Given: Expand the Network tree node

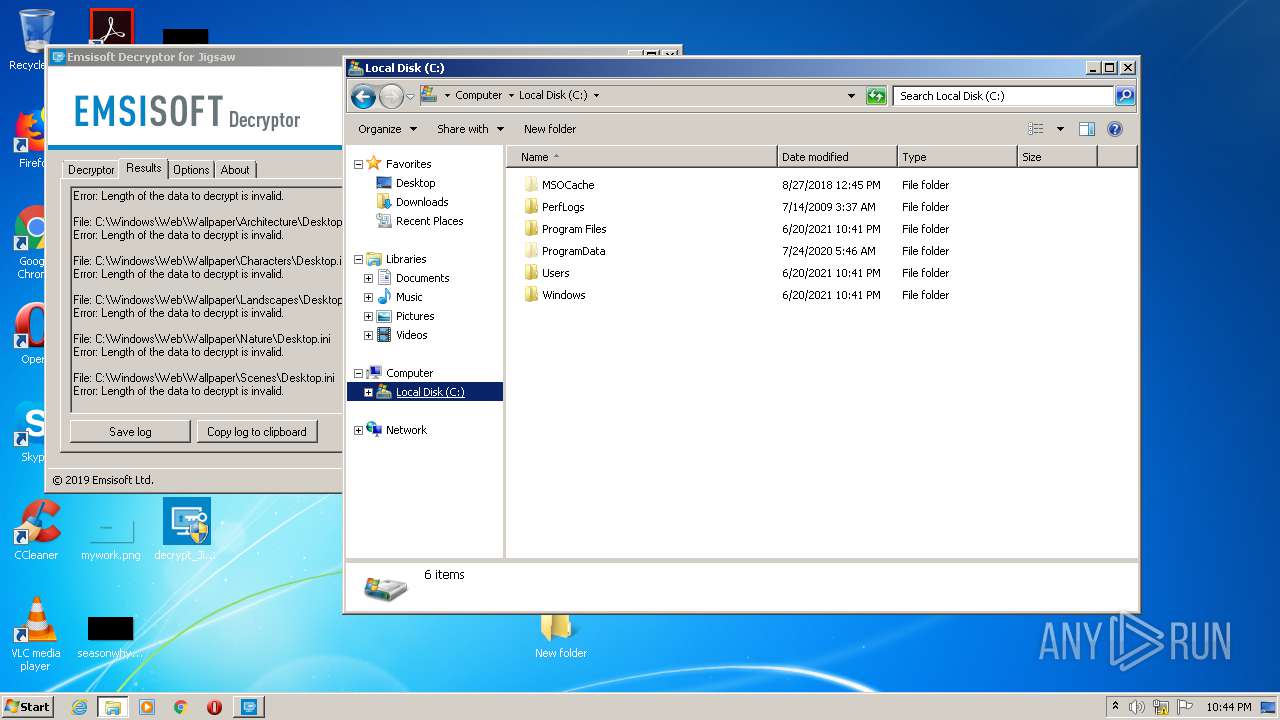Looking at the screenshot, I should point(358,430).
